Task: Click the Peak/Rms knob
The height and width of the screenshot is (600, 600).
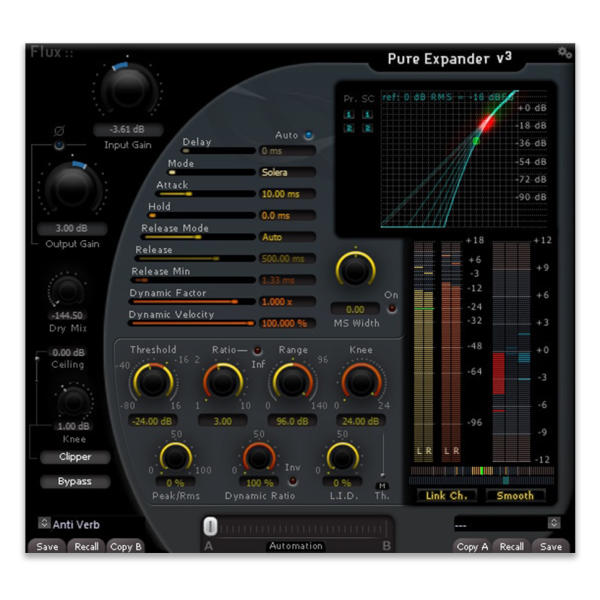Action: (x=176, y=457)
